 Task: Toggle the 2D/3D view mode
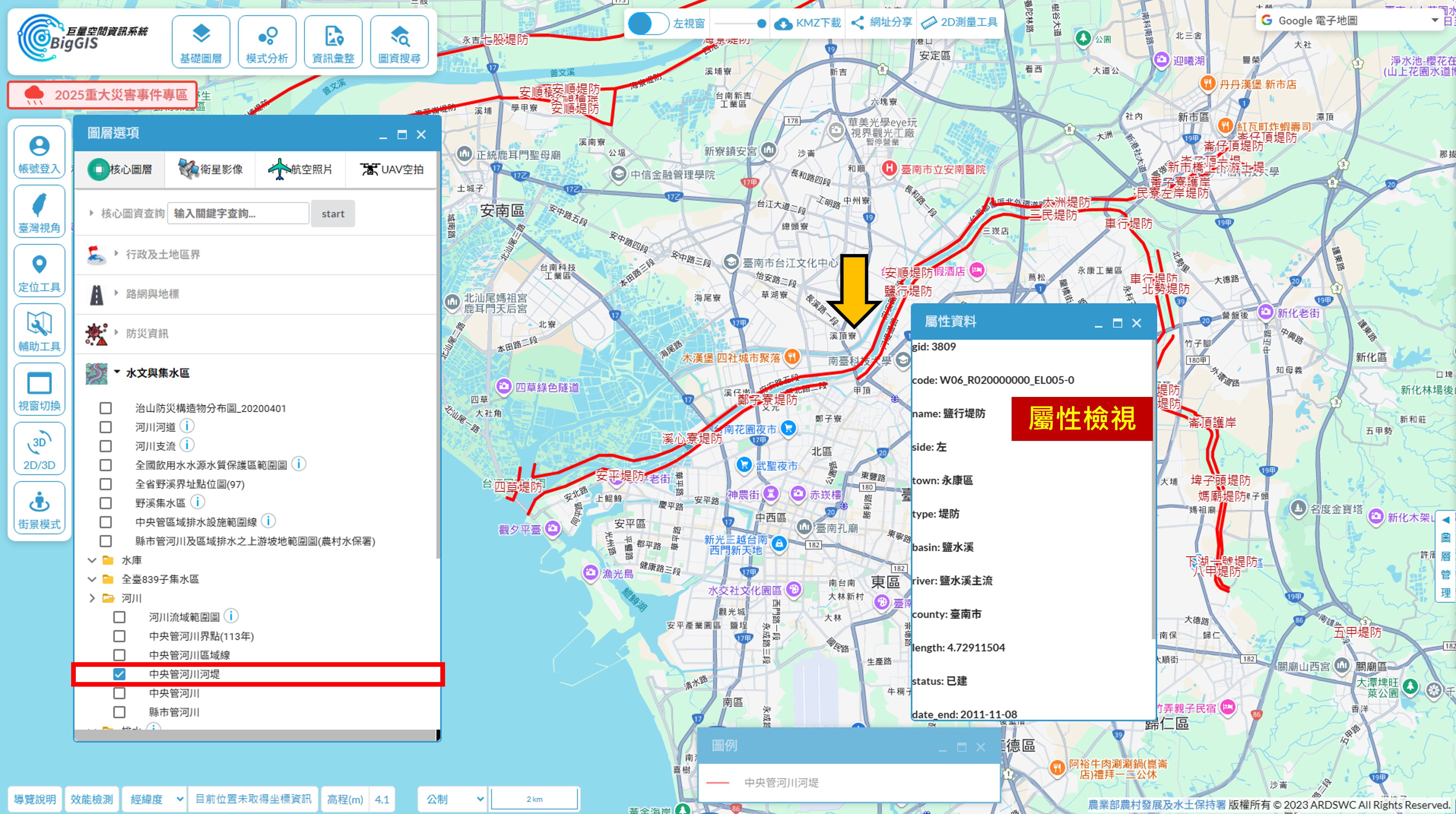click(39, 450)
